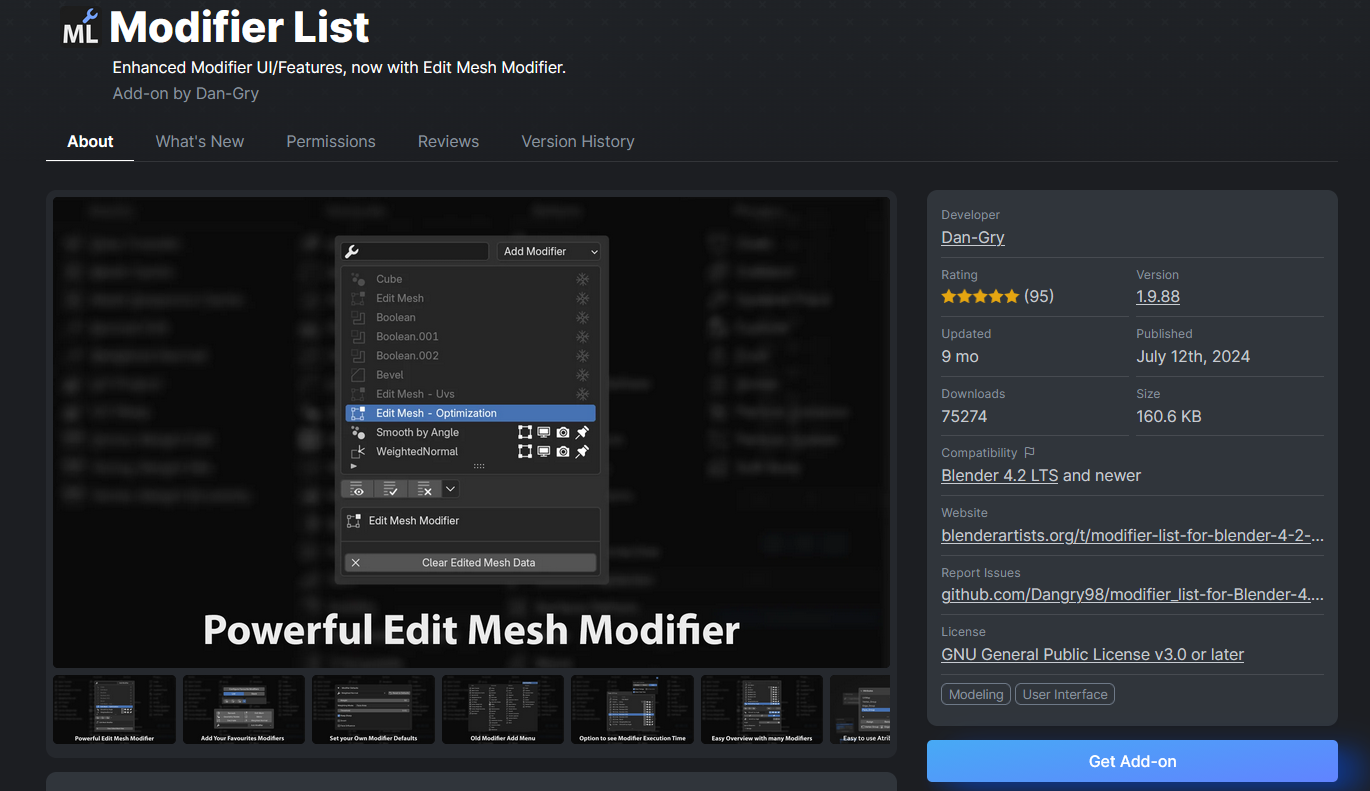Click the X icon on Clear Edited Mesh Data
The image size is (1370, 791).
click(355, 563)
